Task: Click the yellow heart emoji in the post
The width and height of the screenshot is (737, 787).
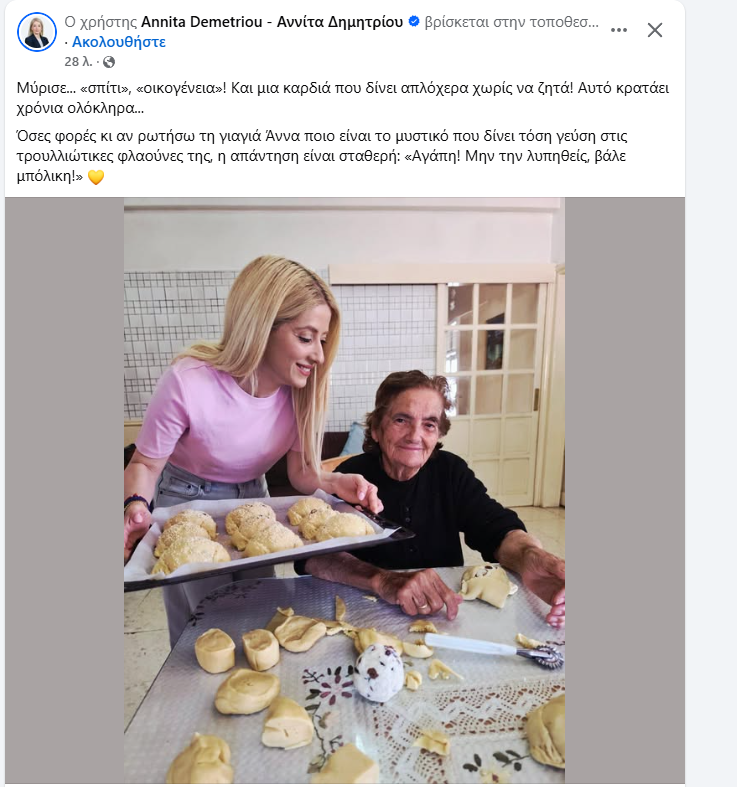Action: tap(96, 177)
